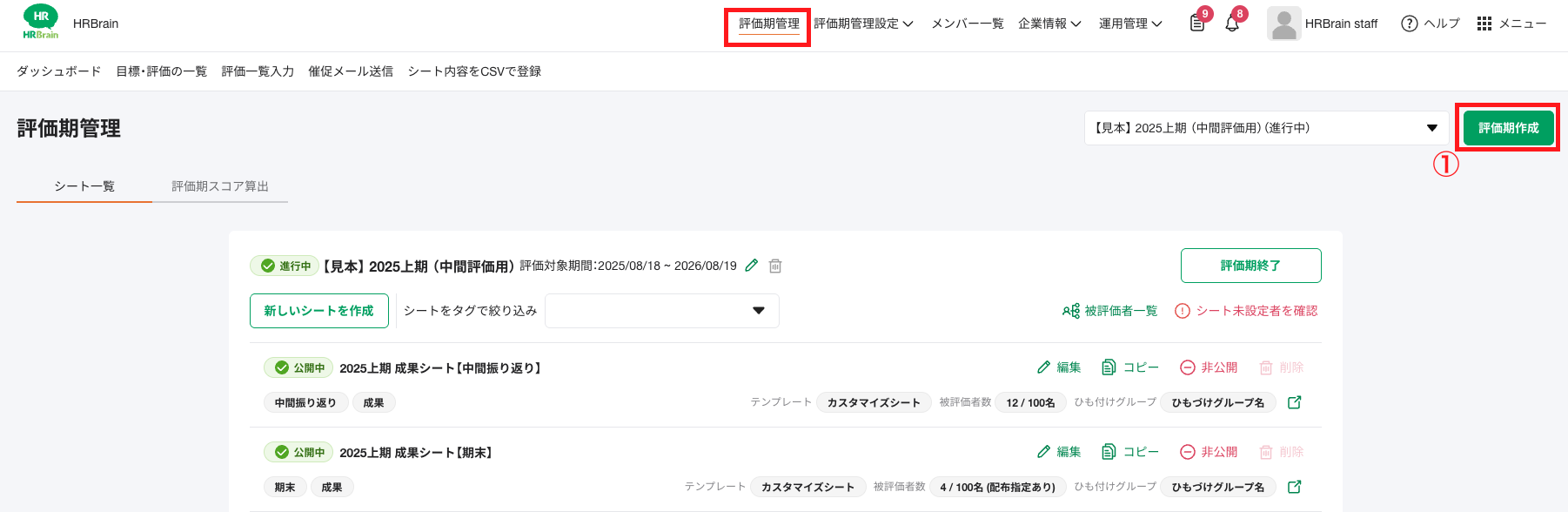Screen dimensions: 1568x512
Task: Click 削除 for 成果シート【中間振り返り】
Action: [1282, 367]
